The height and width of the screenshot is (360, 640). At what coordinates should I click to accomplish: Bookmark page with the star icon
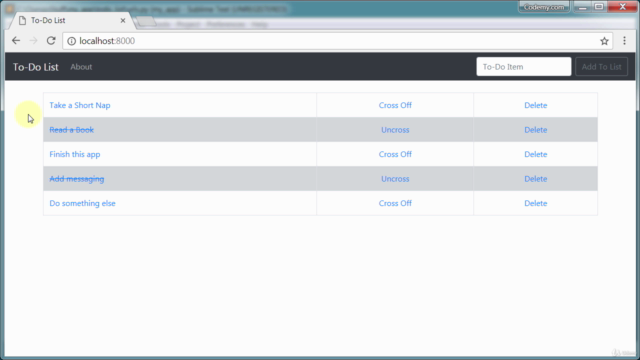click(604, 41)
